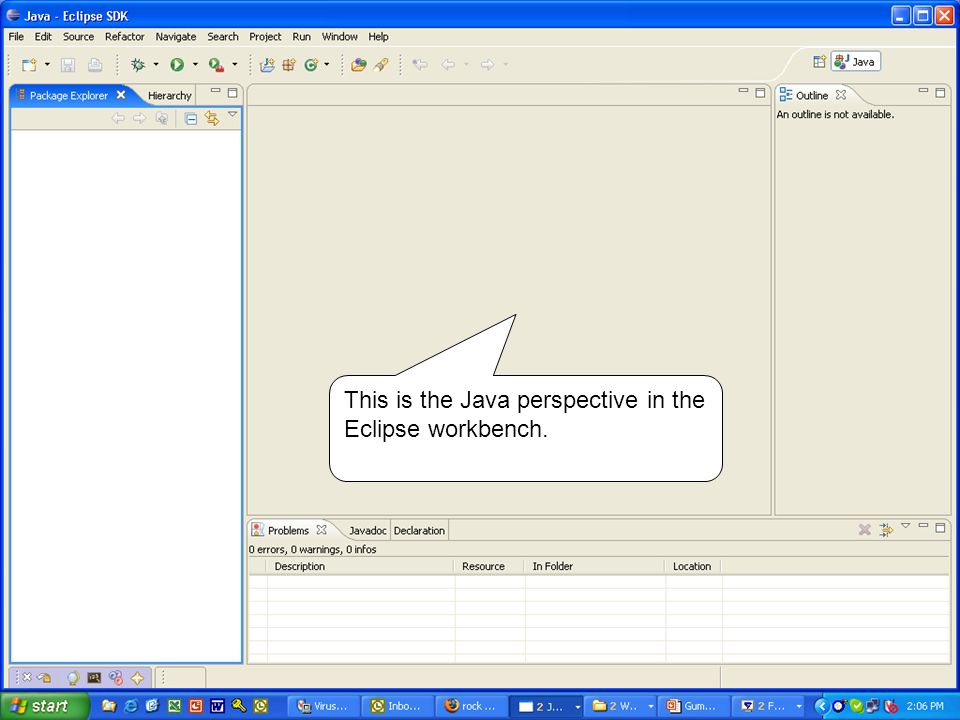The width and height of the screenshot is (960, 720).
Task: Switch to the Hierarchy tab
Action: (170, 96)
